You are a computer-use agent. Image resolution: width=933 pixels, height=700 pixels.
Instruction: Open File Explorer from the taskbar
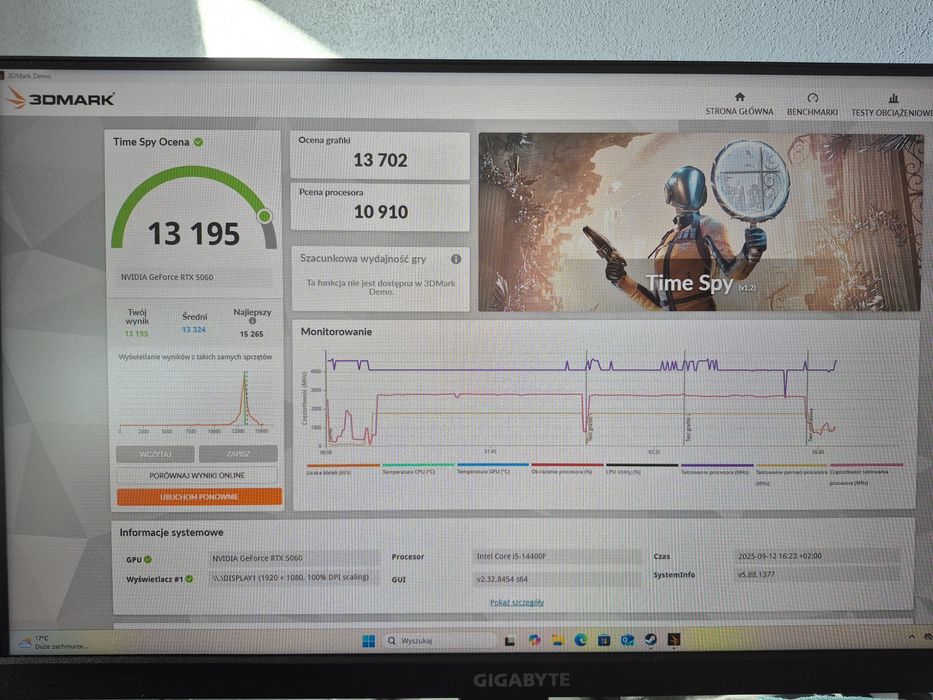click(x=558, y=640)
